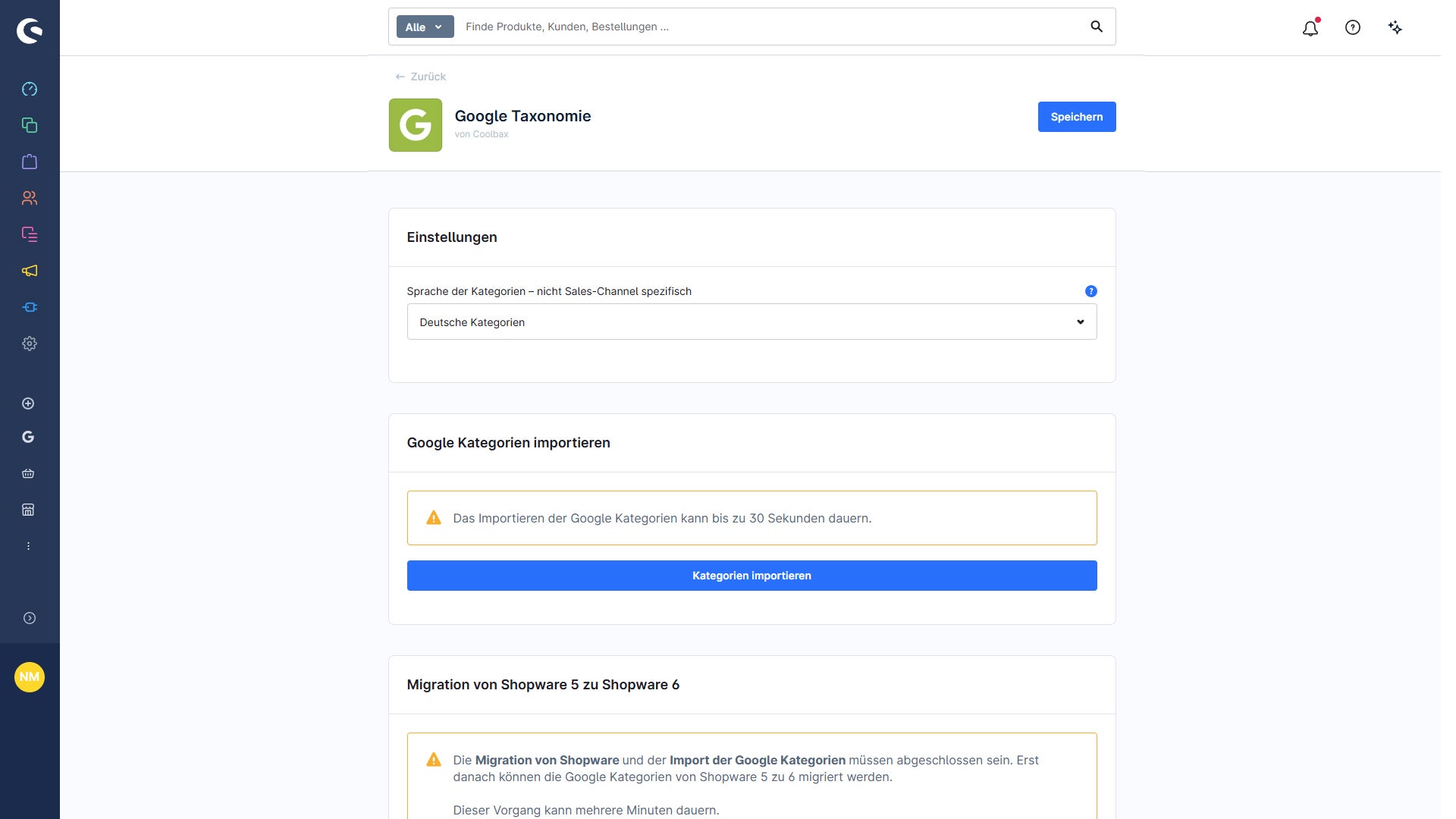Click the Google Taxonomie plugin logo
The height and width of the screenshot is (819, 1456).
click(x=416, y=125)
